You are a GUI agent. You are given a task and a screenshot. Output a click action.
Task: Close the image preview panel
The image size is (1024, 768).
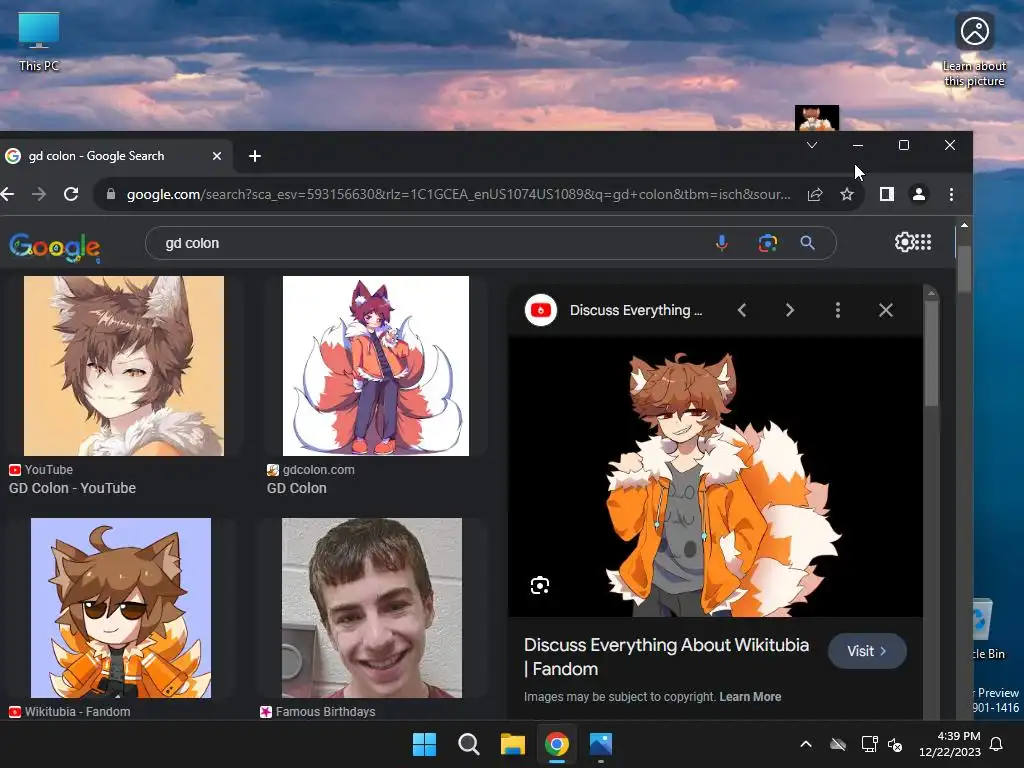(x=886, y=310)
